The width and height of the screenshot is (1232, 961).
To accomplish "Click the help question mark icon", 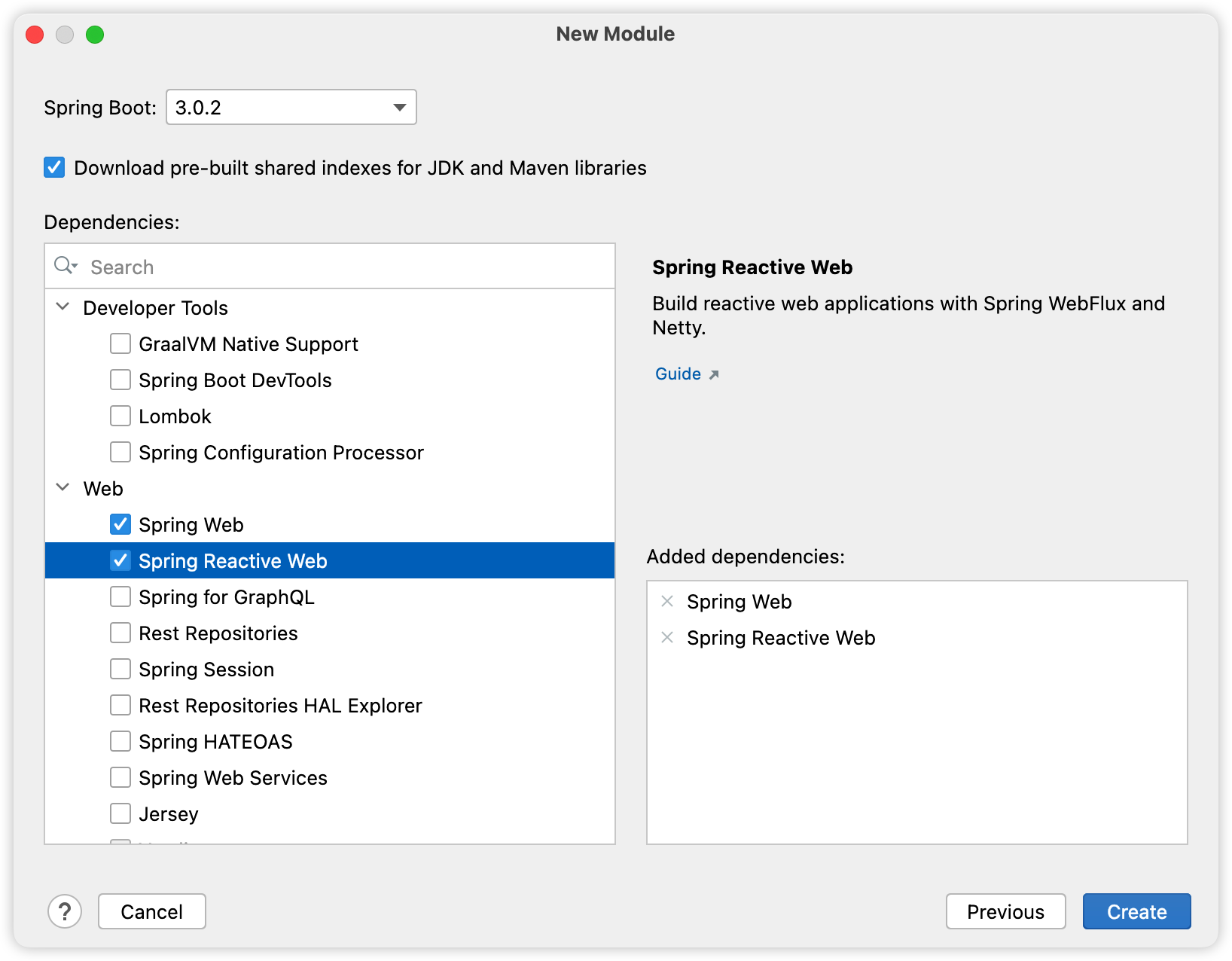I will click(x=65, y=911).
